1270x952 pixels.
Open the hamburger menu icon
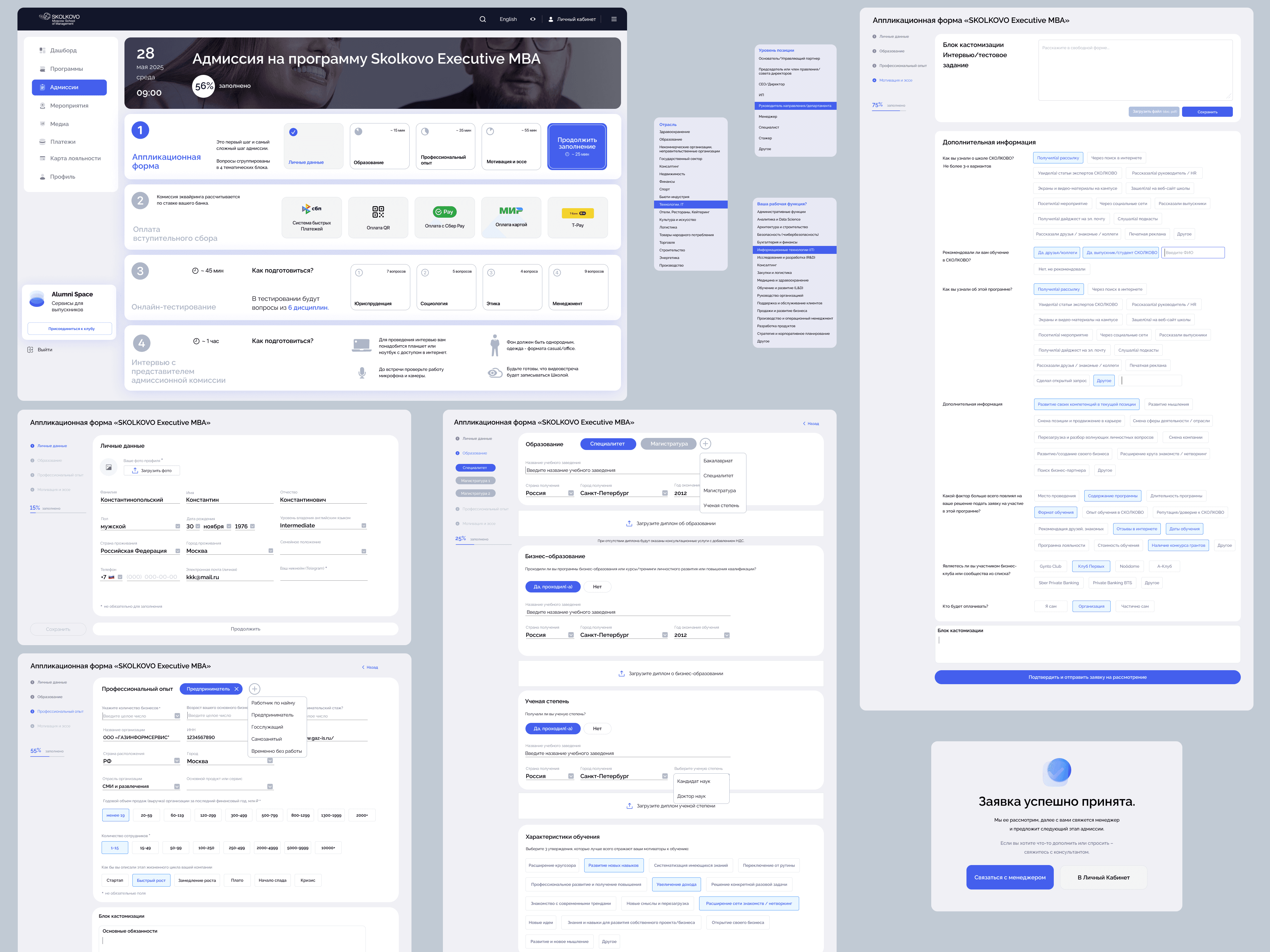614,19
